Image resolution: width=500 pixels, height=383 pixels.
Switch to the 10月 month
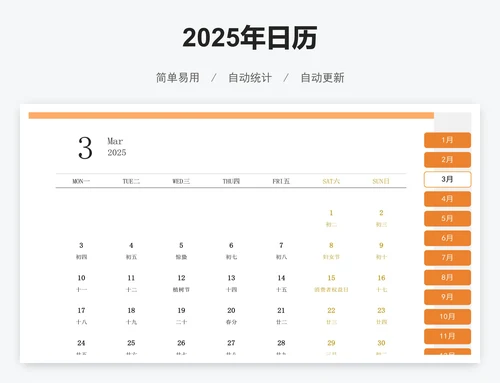pyautogui.click(x=447, y=317)
